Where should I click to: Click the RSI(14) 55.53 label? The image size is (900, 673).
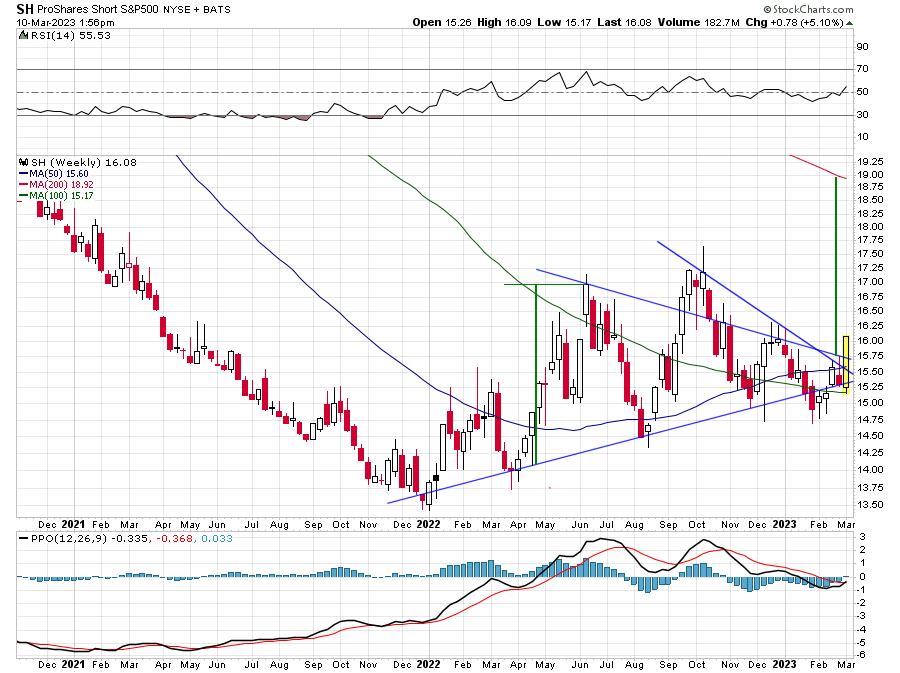click(71, 36)
